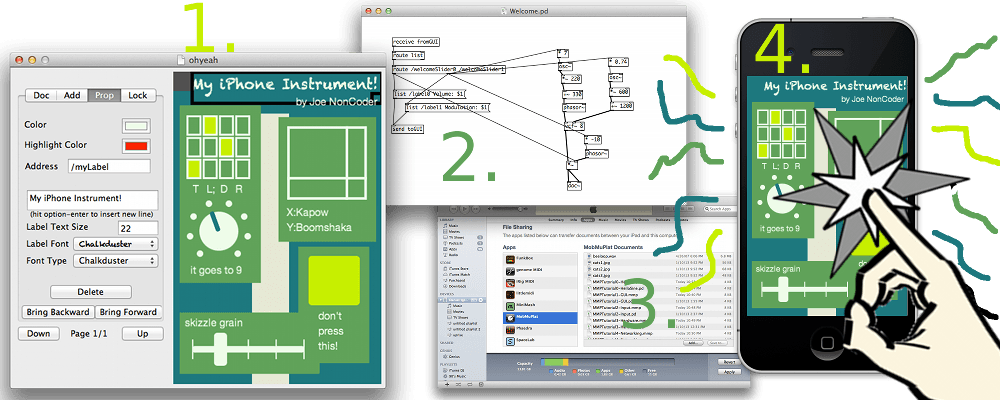Toggle the lit top-row grid cell on iPhone
Image resolution: width=1000 pixels, height=400 pixels.
pyautogui.click(x=776, y=117)
